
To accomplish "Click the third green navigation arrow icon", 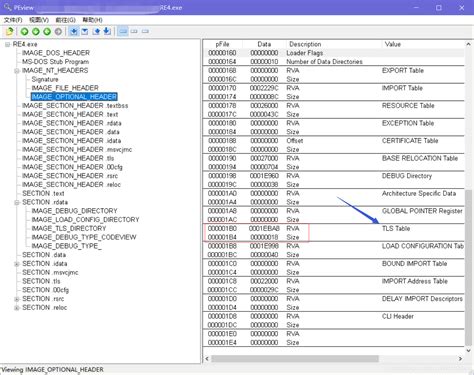I will [47, 32].
